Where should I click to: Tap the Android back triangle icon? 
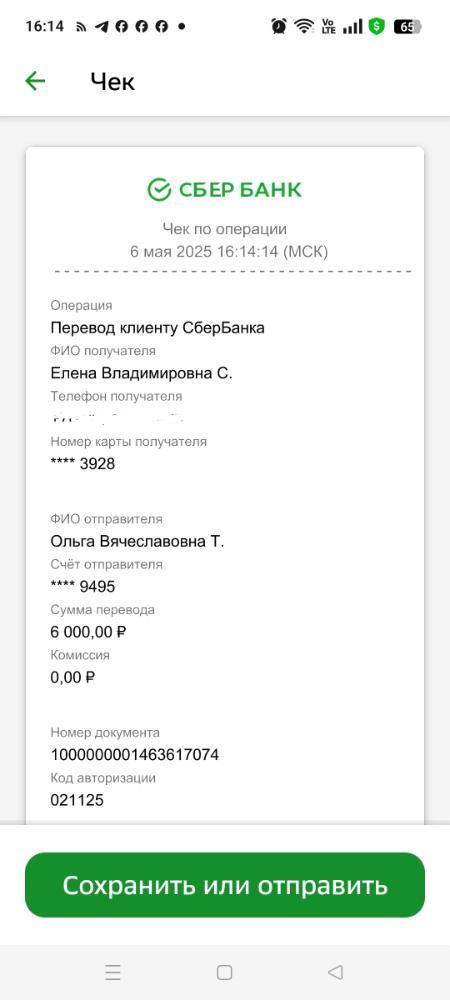point(335,972)
